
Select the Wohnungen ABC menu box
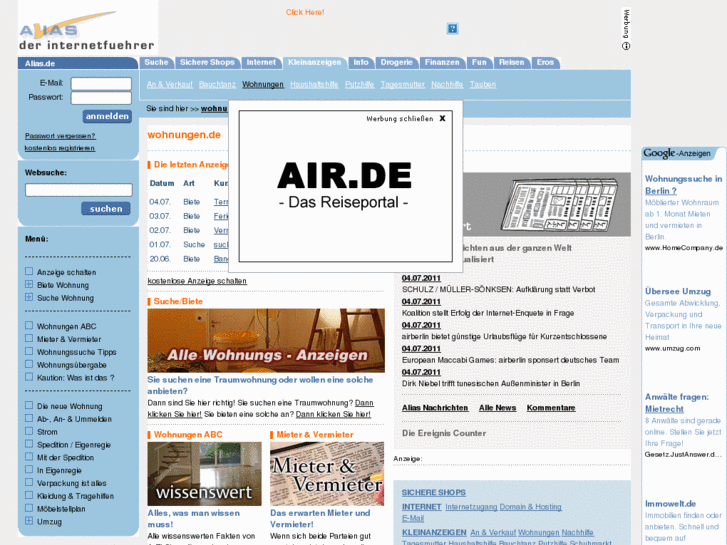click(x=29, y=325)
